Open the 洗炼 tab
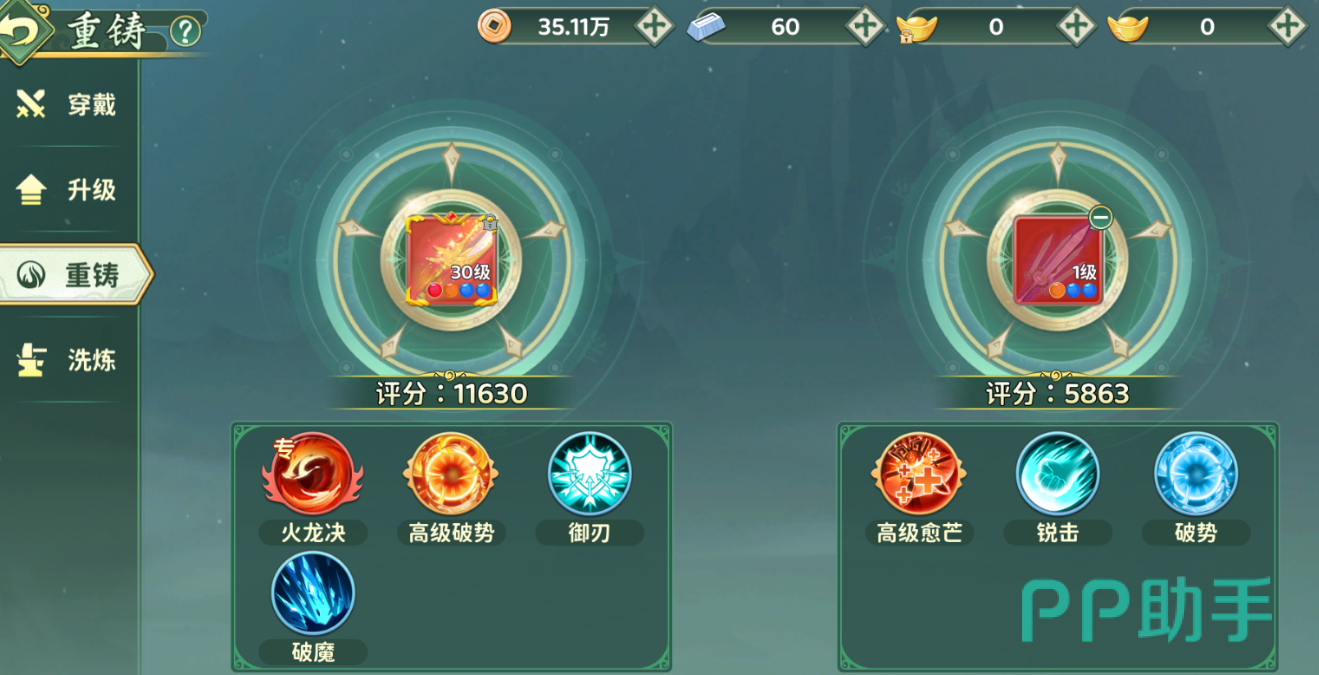 [x=68, y=360]
